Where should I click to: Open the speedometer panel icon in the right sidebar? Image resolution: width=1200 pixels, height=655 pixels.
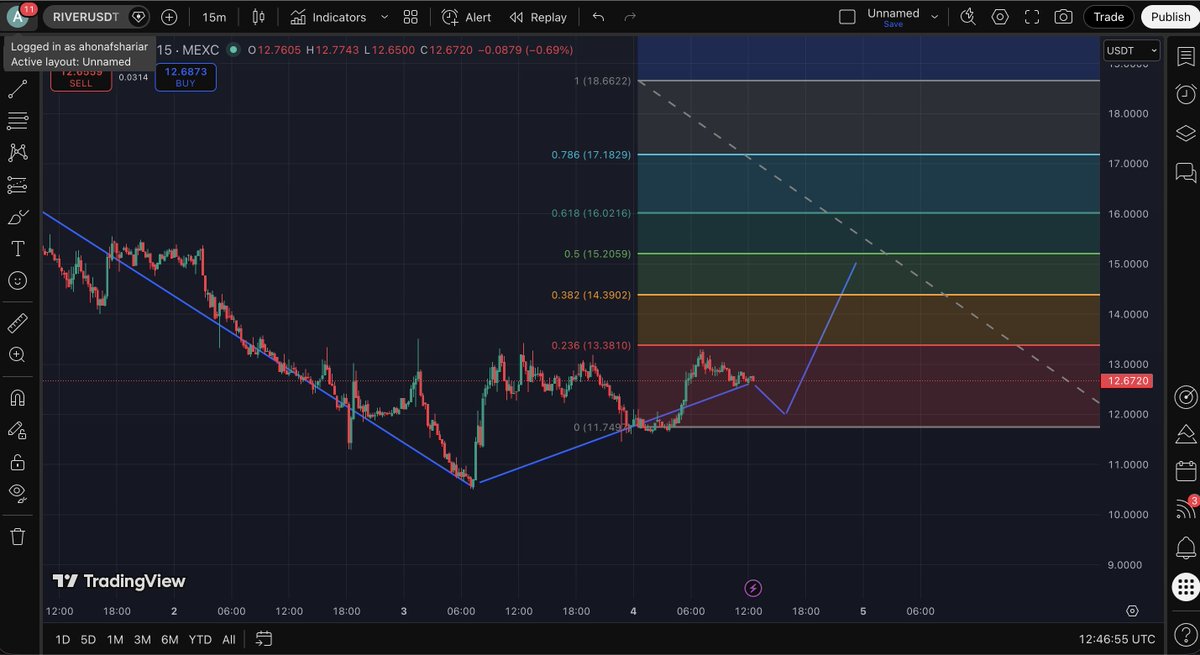pos(1186,396)
